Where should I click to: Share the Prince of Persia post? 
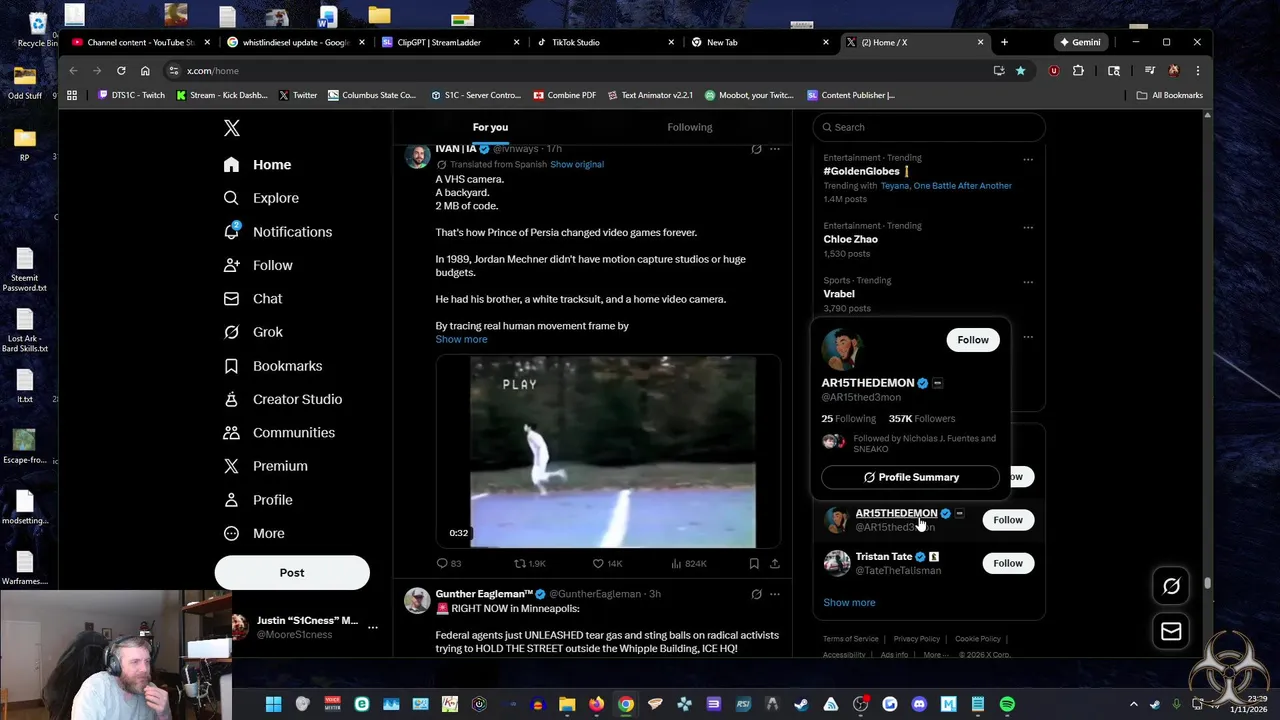774,563
